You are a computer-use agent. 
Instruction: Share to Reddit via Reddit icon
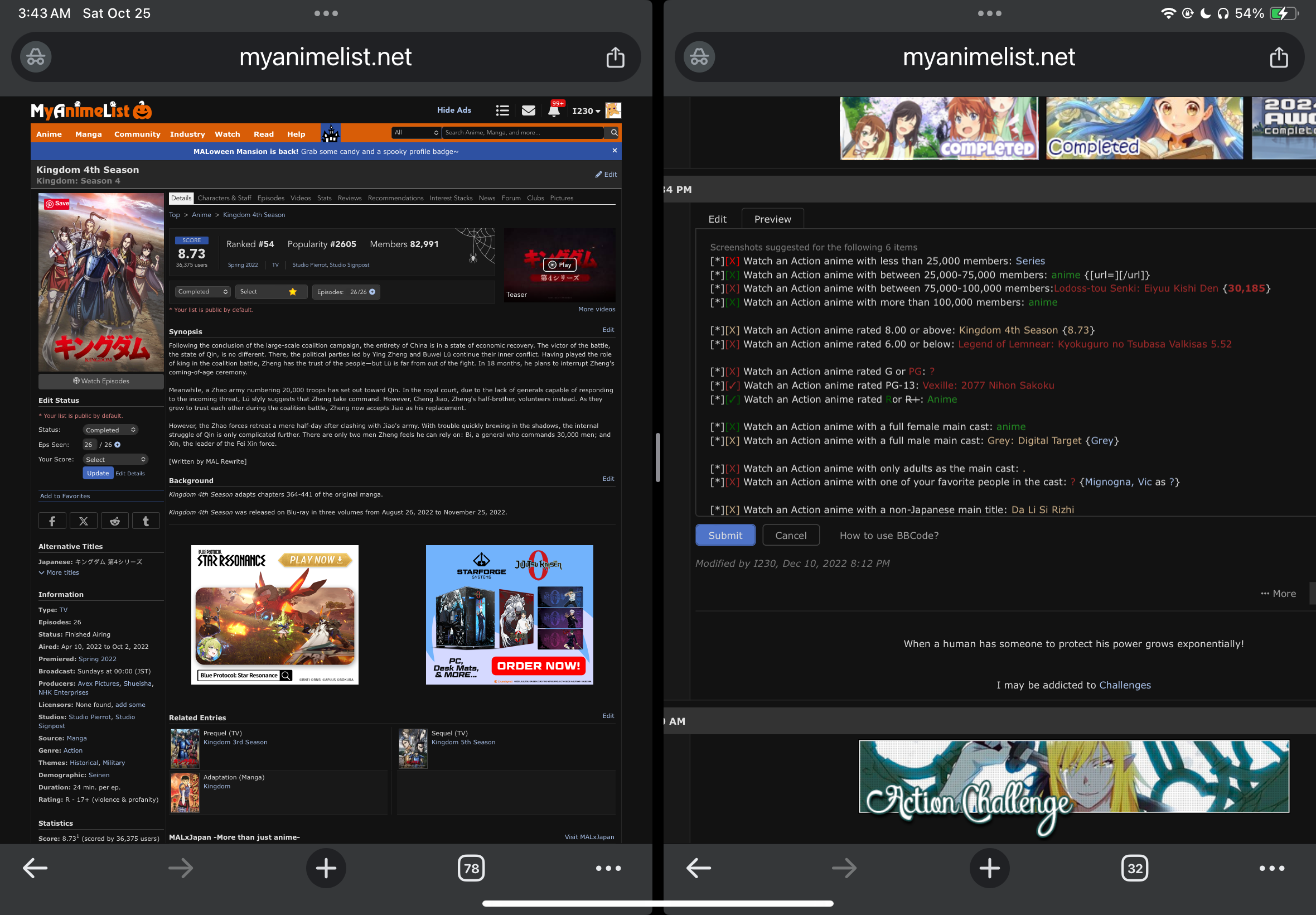pos(114,521)
